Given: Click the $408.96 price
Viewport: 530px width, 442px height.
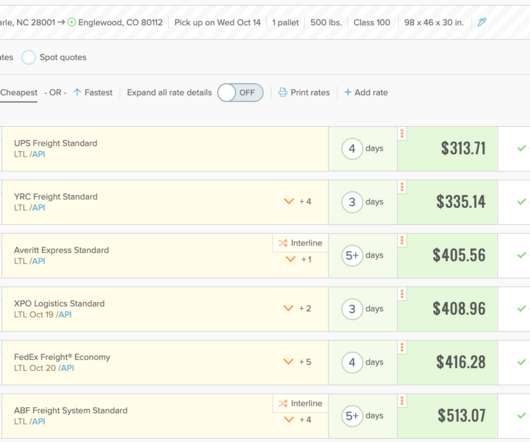Looking at the screenshot, I should 459,309.
